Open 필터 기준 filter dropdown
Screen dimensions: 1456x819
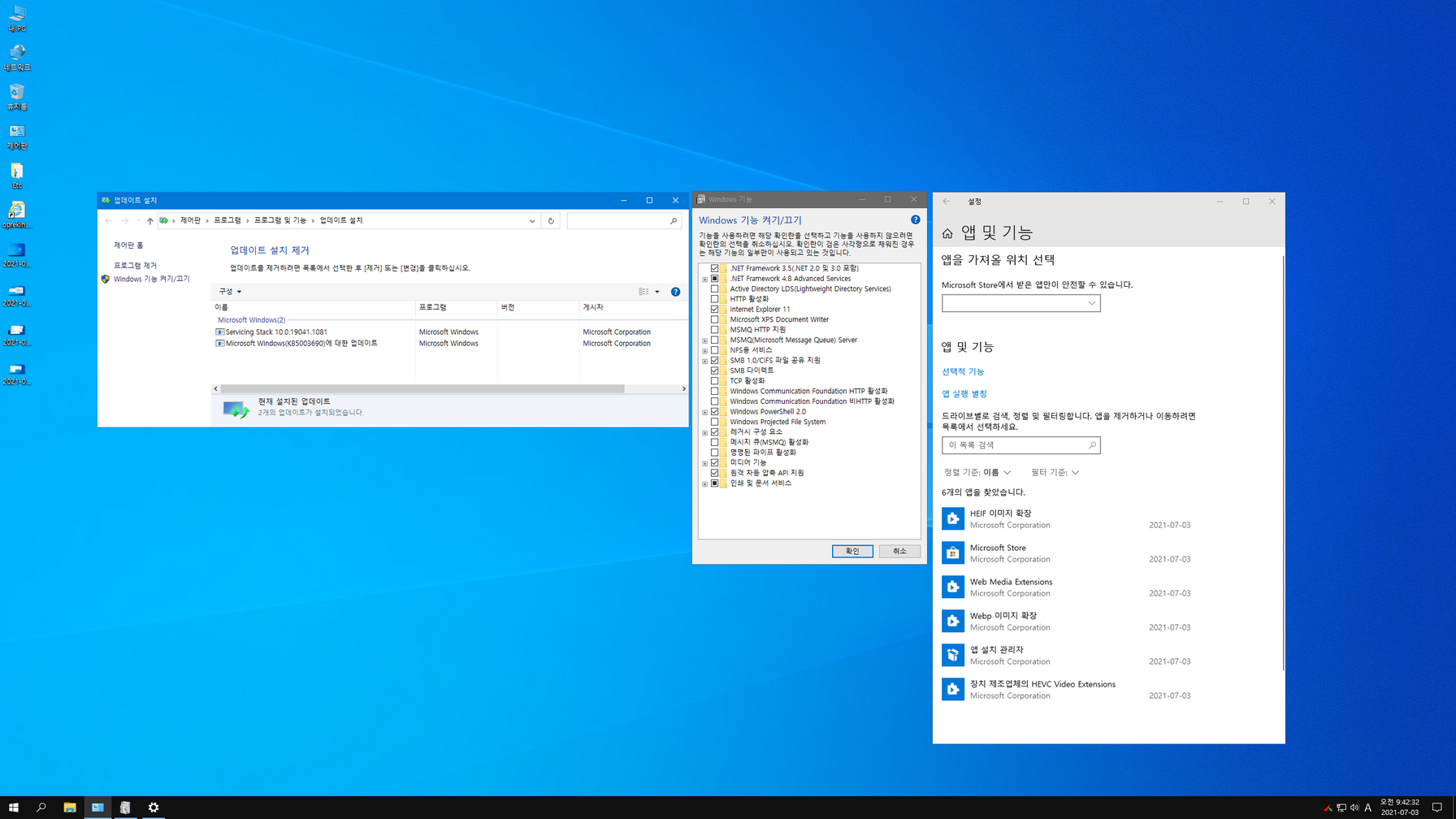[x=1055, y=472]
